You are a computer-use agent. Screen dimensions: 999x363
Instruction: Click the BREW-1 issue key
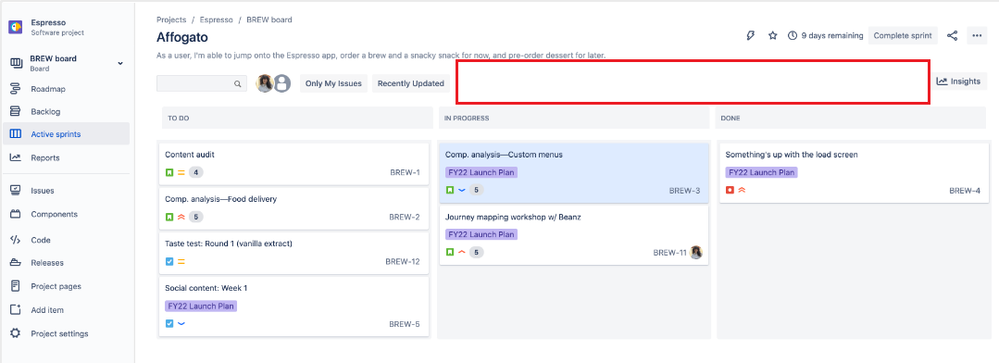(405, 173)
